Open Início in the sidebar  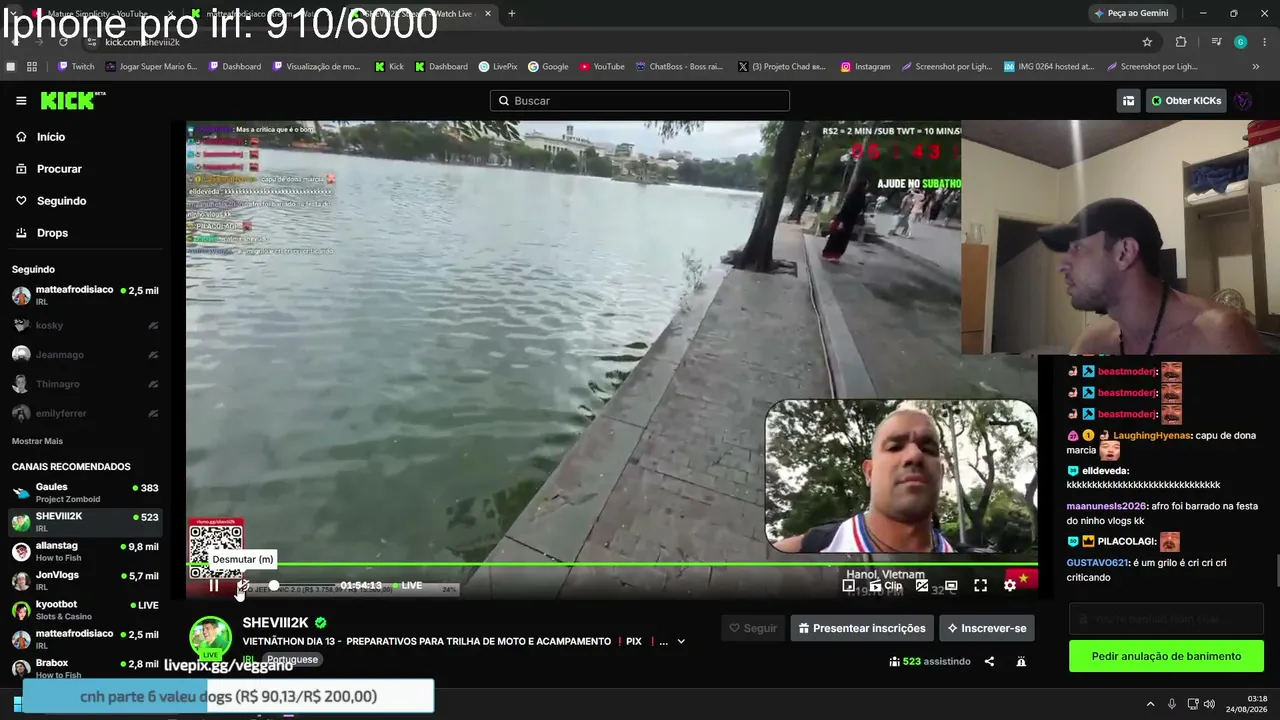(51, 137)
